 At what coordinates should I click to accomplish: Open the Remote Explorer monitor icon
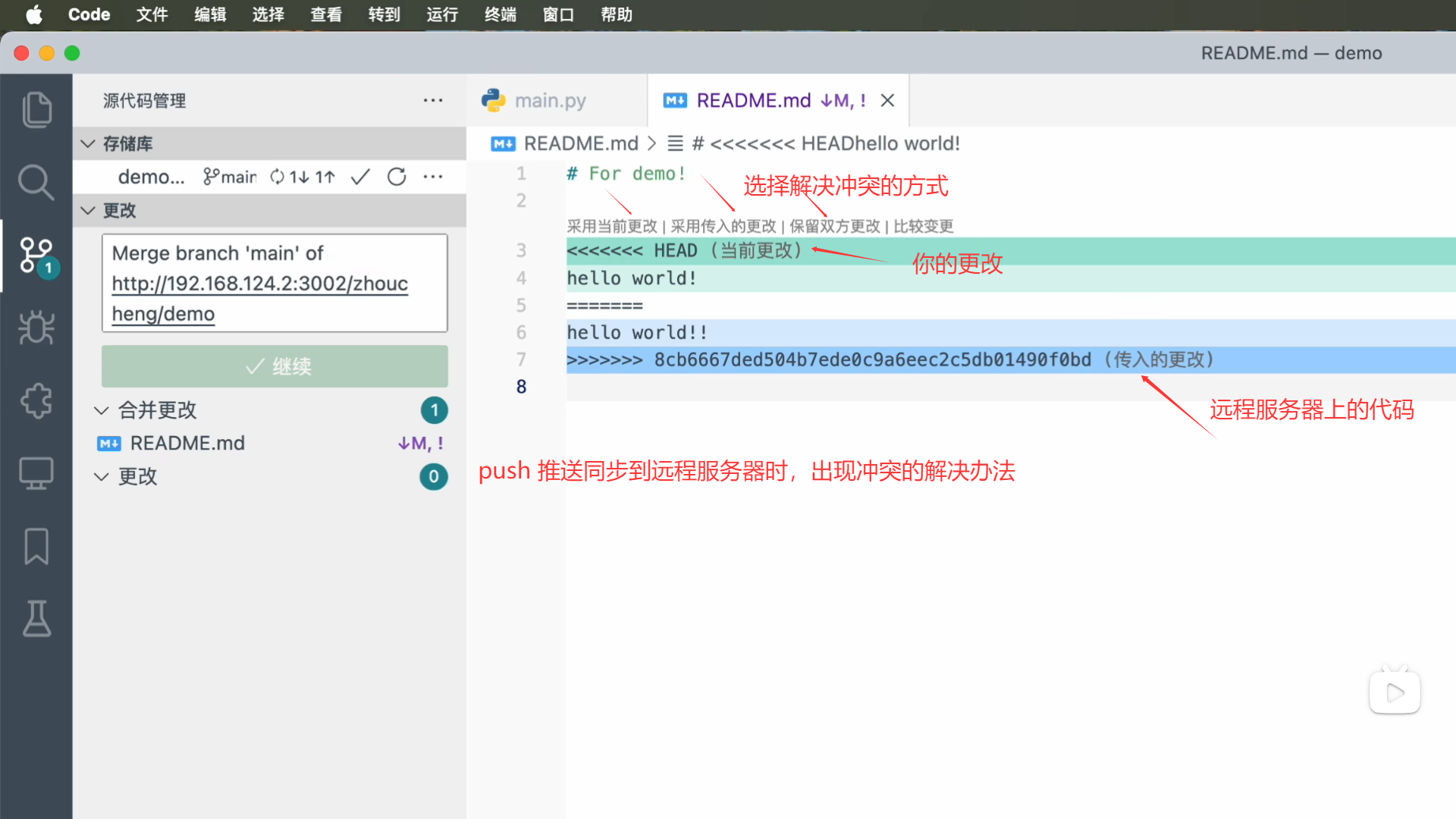tap(36, 473)
